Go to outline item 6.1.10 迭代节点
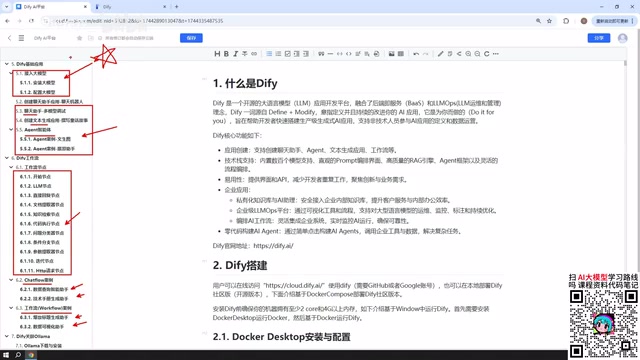Viewport: 640px width, 360px height. click(x=37, y=261)
